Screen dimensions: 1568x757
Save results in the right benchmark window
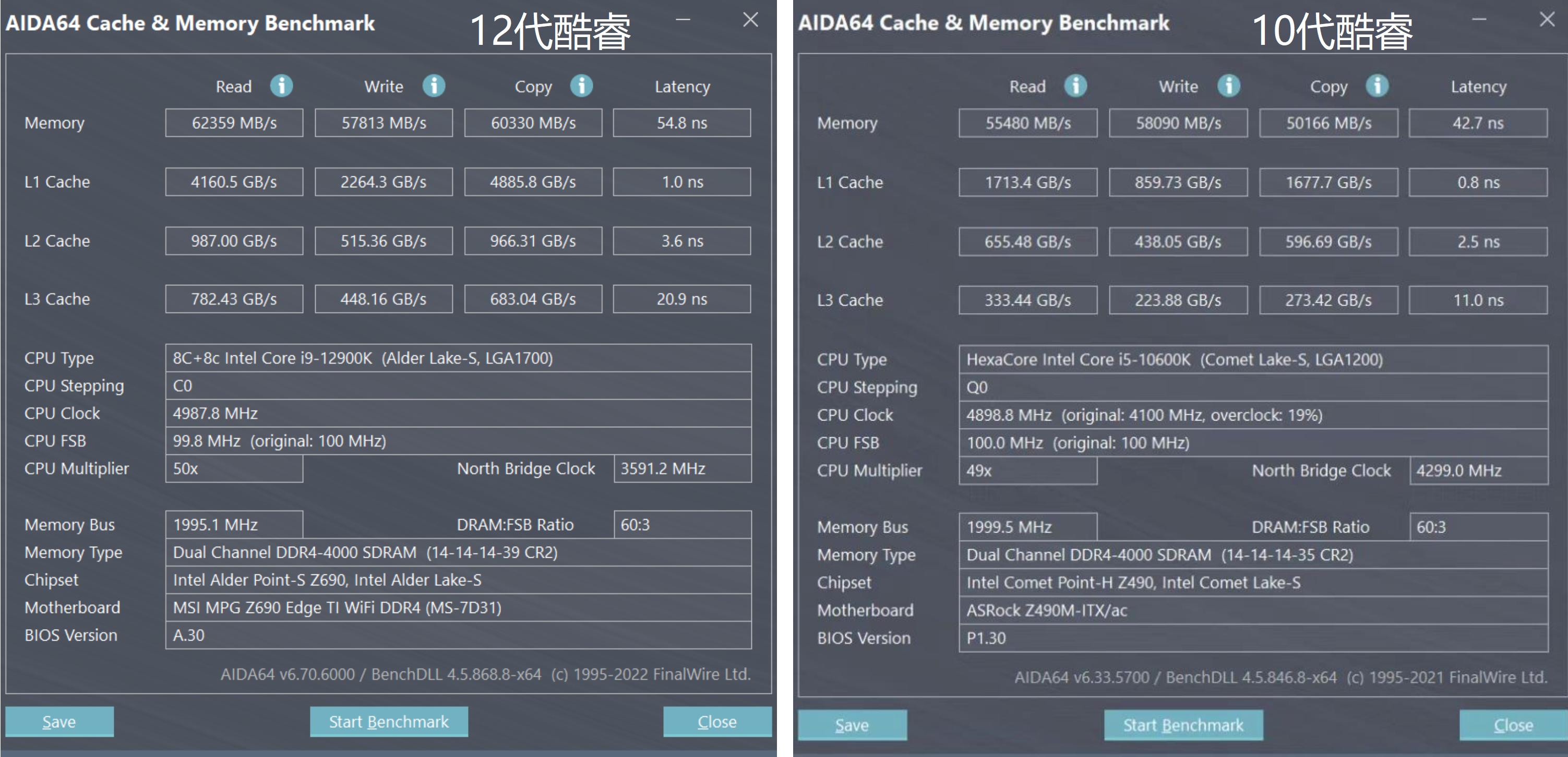pos(852,725)
